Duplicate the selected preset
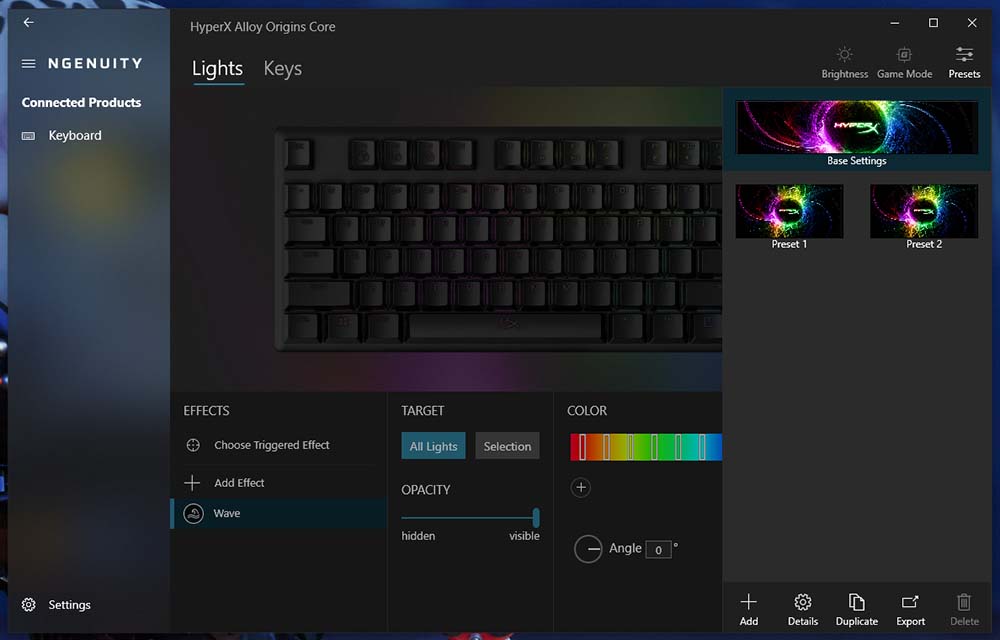The width and height of the screenshot is (1000, 640). point(857,609)
